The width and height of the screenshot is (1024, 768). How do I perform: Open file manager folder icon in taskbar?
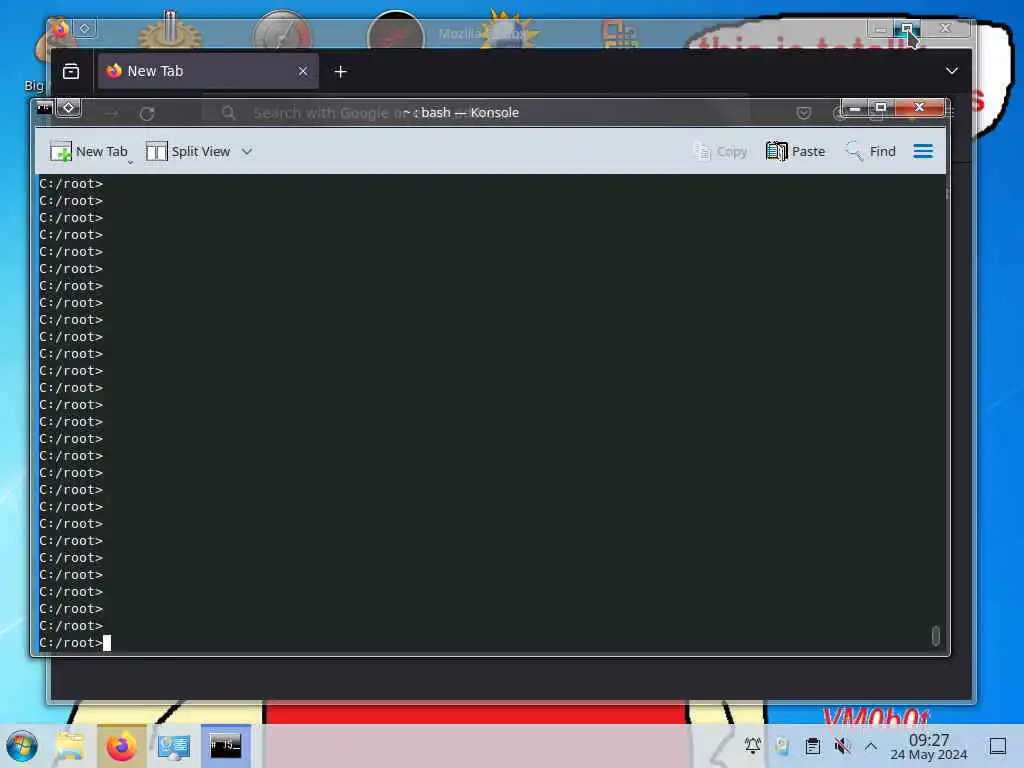pyautogui.click(x=70, y=746)
